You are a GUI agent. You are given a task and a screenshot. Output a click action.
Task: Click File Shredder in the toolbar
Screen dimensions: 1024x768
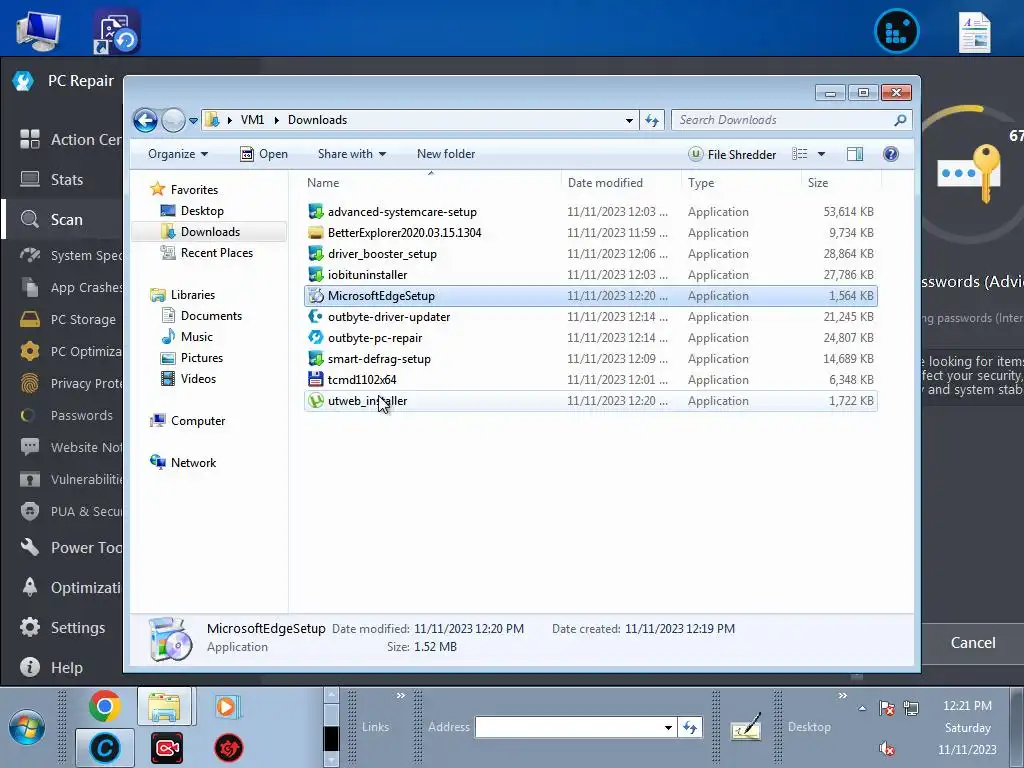click(x=732, y=154)
